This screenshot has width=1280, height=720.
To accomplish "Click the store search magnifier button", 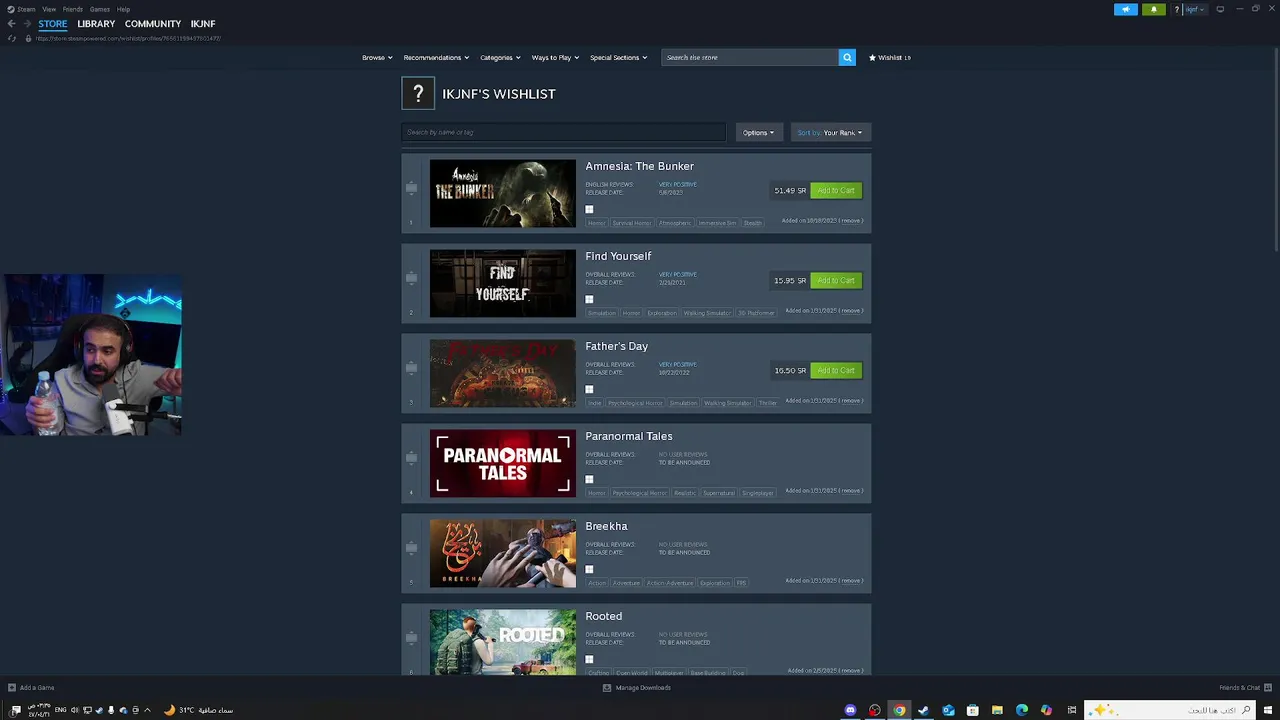I will point(847,57).
